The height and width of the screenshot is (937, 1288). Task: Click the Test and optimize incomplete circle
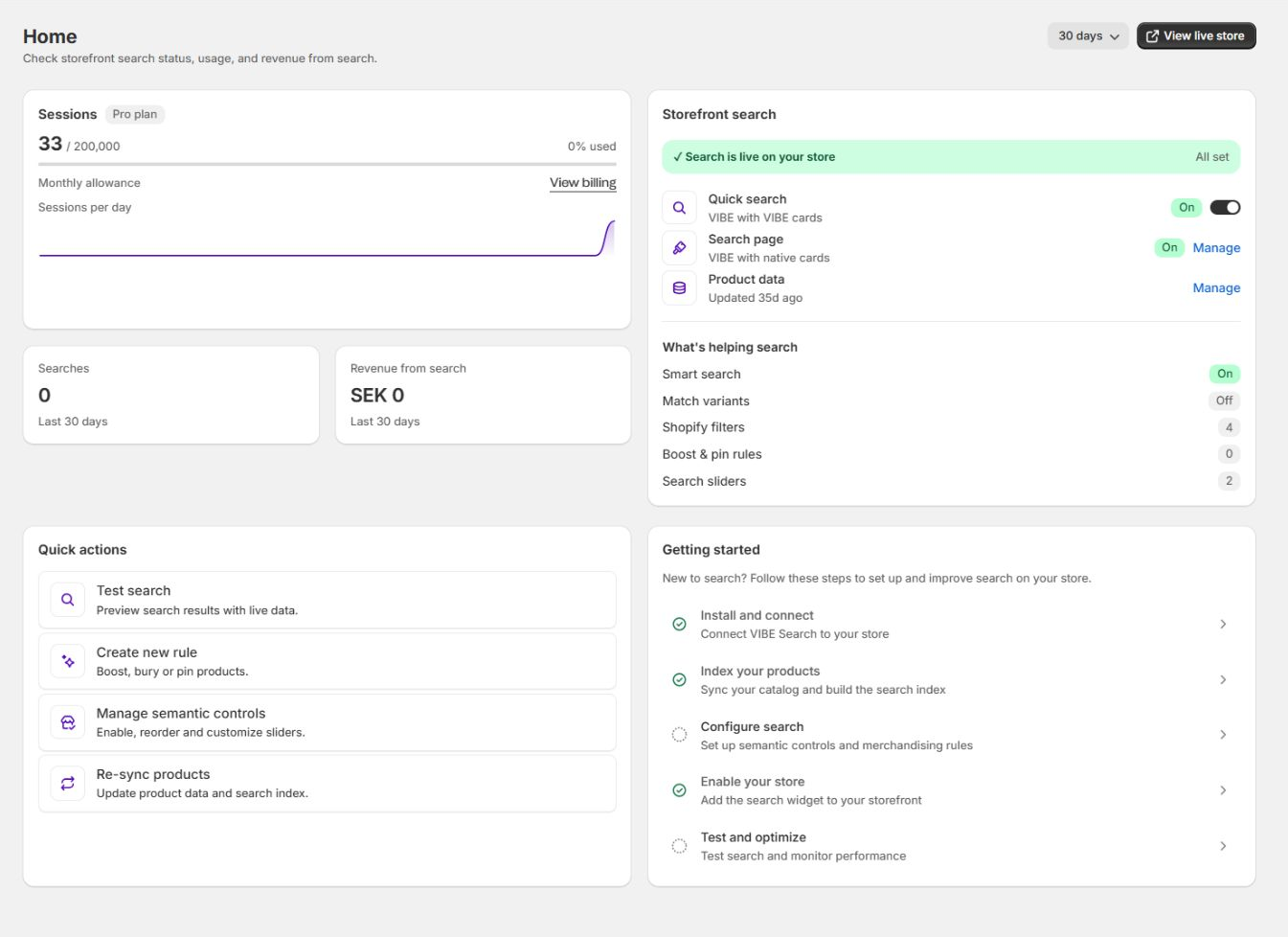(x=679, y=846)
